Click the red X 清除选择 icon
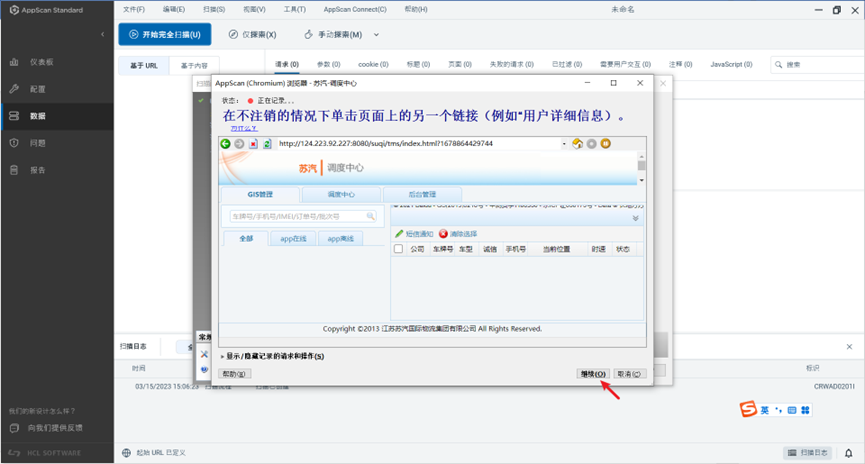 click(443, 234)
